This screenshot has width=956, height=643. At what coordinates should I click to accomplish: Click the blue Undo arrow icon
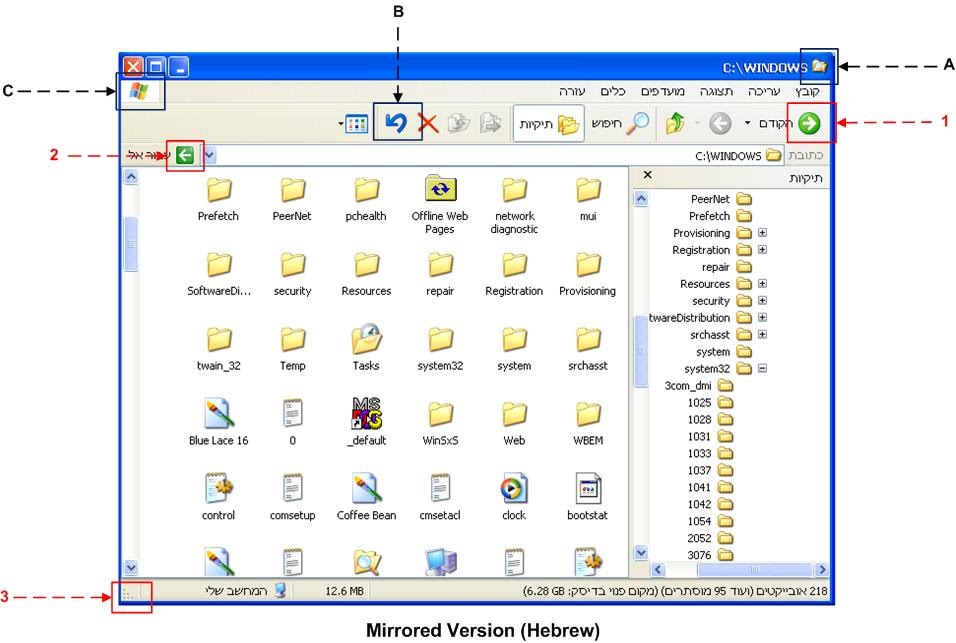click(x=397, y=123)
